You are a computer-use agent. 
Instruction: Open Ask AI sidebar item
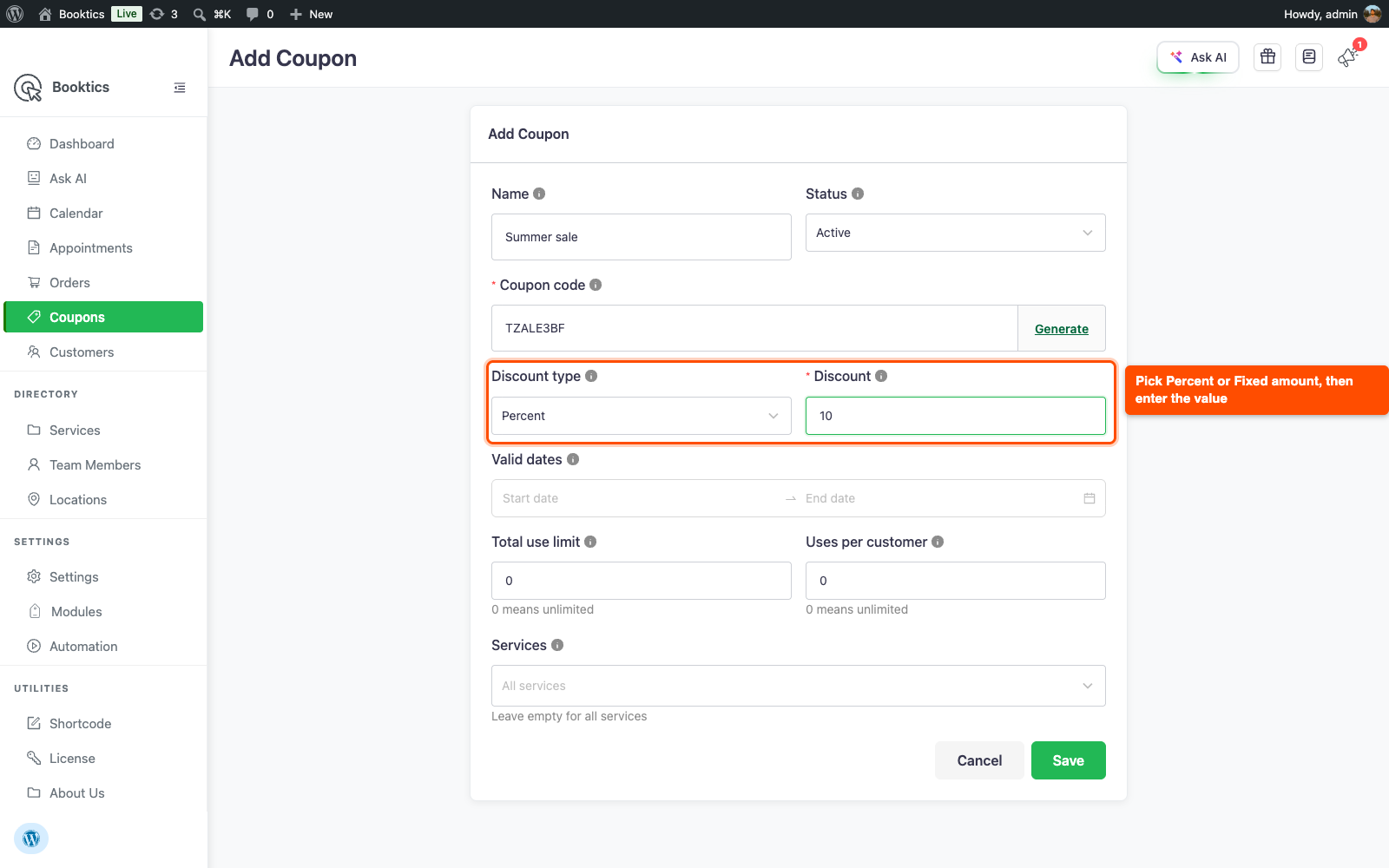pyautogui.click(x=103, y=179)
